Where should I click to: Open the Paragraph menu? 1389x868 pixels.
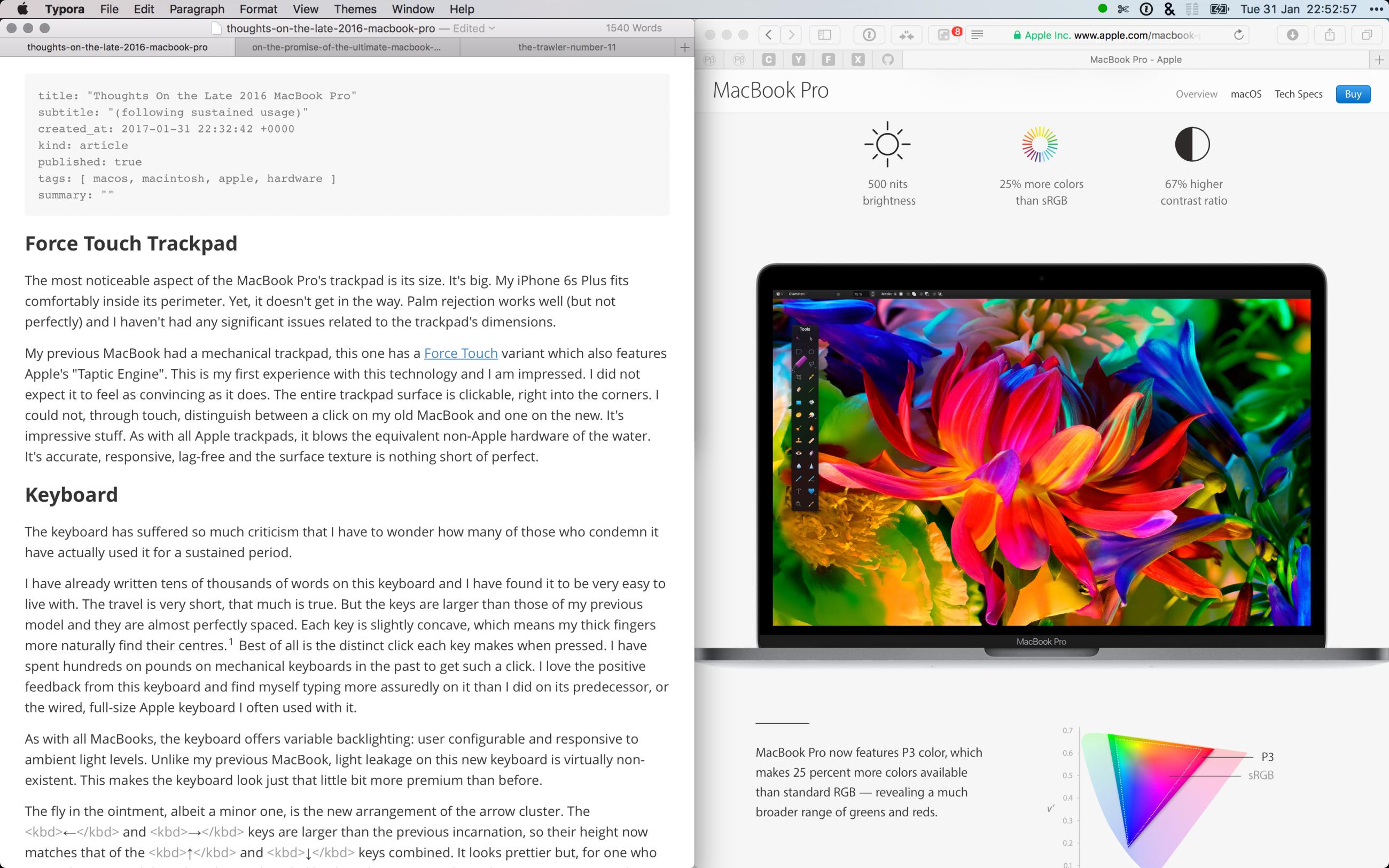(x=197, y=9)
